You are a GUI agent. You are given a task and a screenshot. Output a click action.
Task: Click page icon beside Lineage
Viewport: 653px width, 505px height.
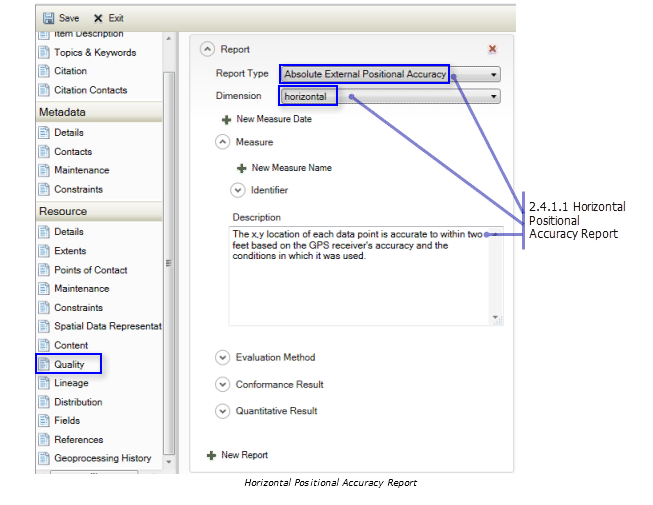[x=44, y=383]
